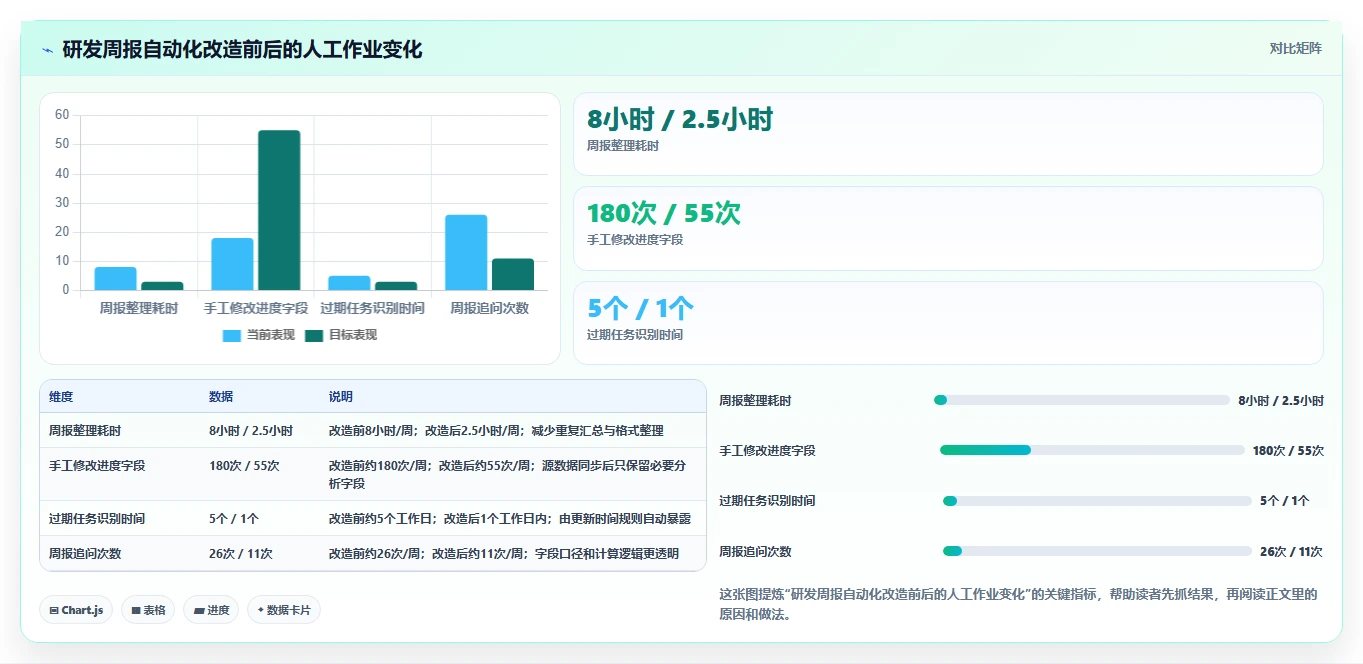Click description starting 改造前约180次/周
The image size is (1363, 664).
[x=508, y=475]
